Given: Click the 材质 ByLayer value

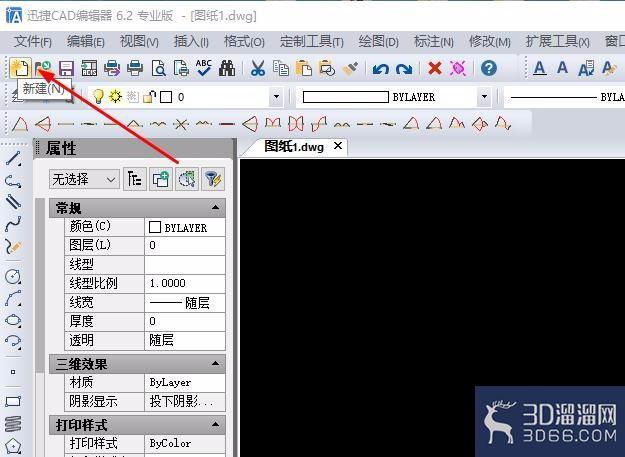Looking at the screenshot, I should coord(185,382).
